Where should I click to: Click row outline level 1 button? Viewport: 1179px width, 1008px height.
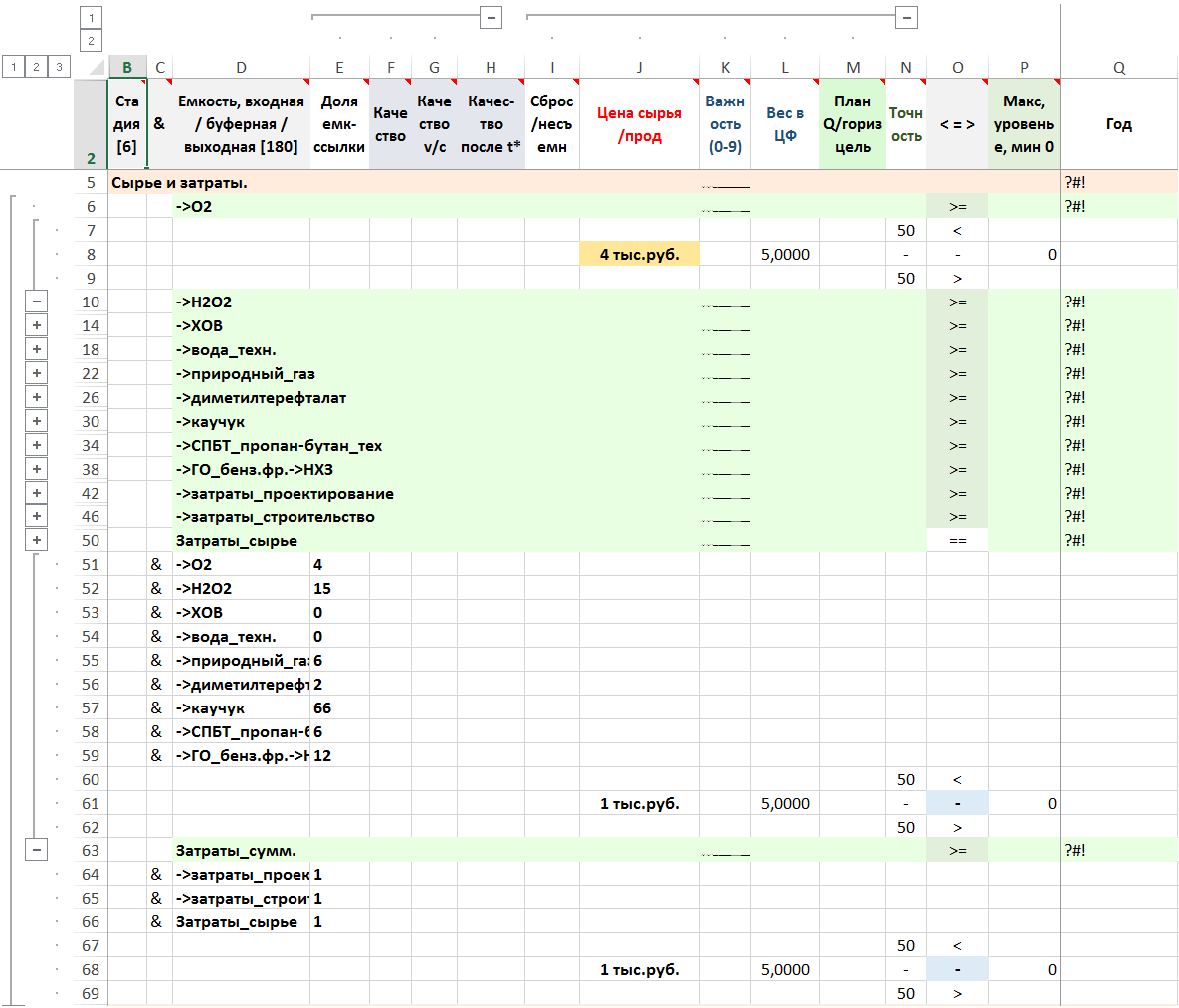14,67
